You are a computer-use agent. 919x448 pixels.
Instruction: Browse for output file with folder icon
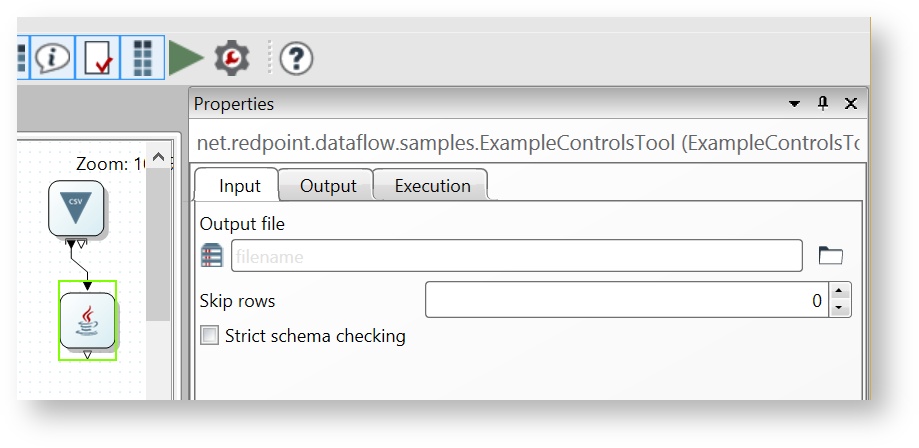(830, 256)
